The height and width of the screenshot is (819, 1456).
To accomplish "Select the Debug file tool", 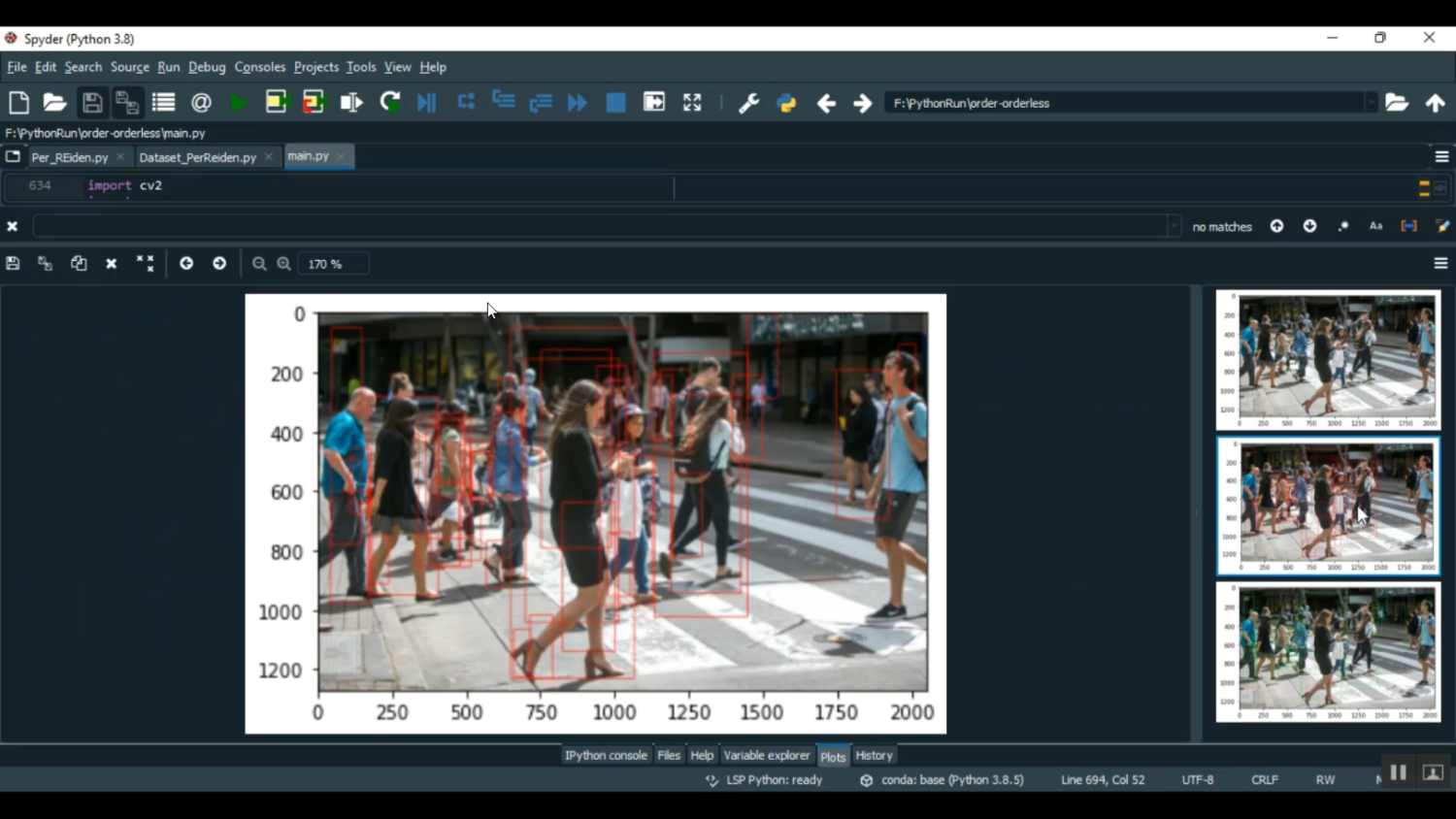I will [x=426, y=102].
